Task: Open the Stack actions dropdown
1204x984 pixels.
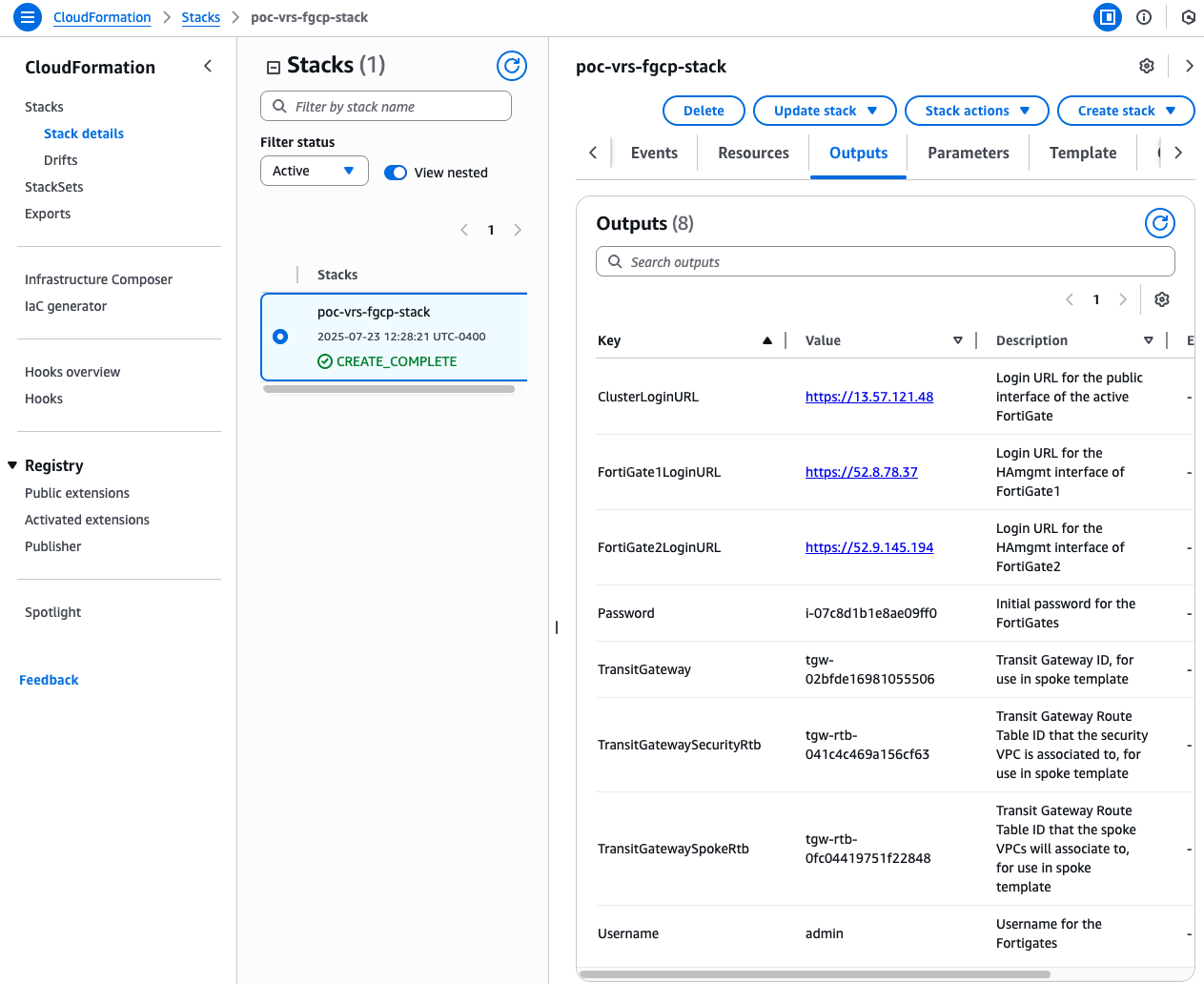Action: [x=977, y=111]
